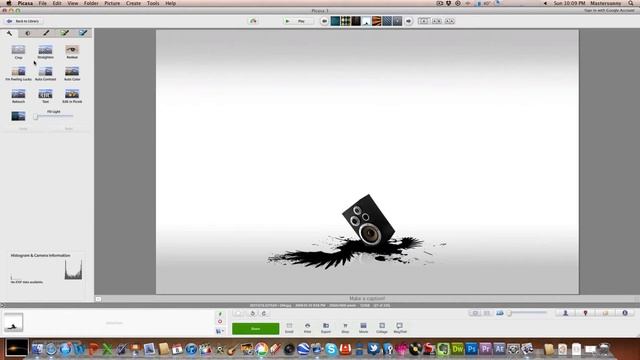Select the orange striped filmstrip thumbnail
640x360 pixels.
click(376, 21)
